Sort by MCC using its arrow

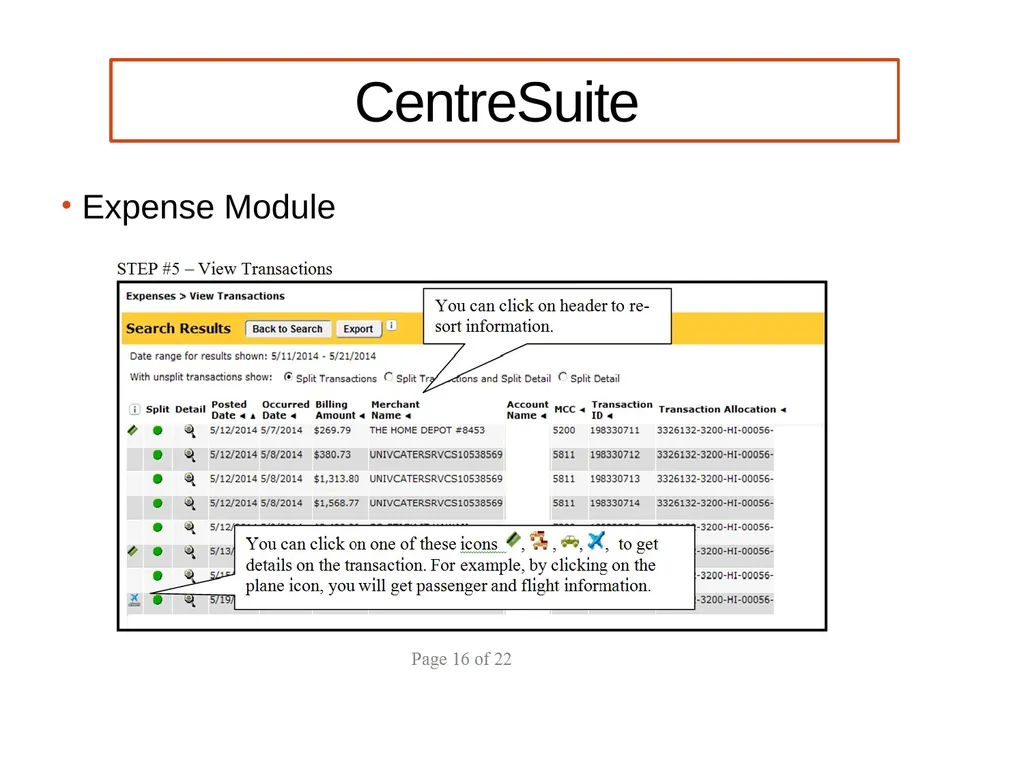[582, 410]
